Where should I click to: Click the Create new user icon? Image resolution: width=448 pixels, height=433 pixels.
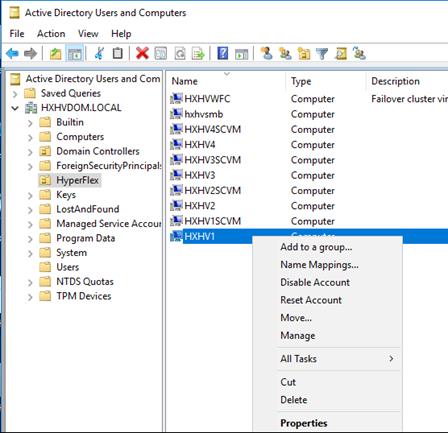[x=266, y=53]
